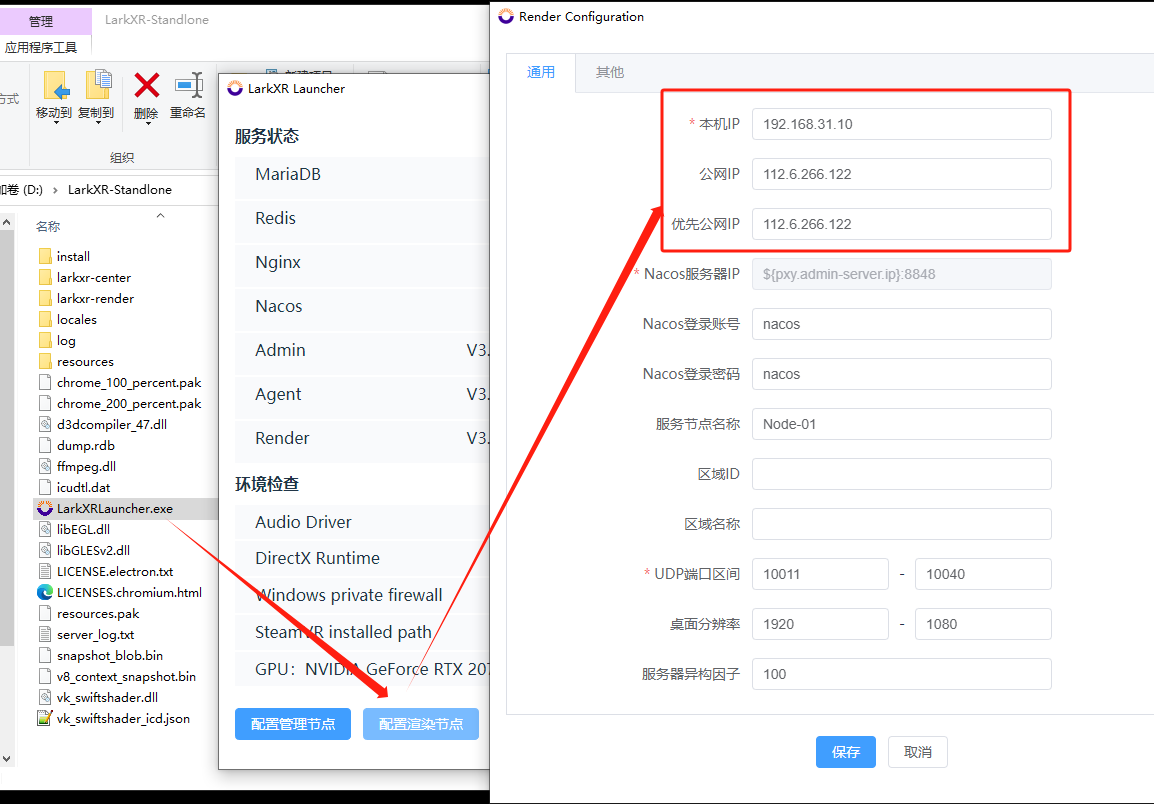Viewport: 1154px width, 804px height.
Task: Click the 服务节点名称 field with Node-01
Action: click(901, 424)
